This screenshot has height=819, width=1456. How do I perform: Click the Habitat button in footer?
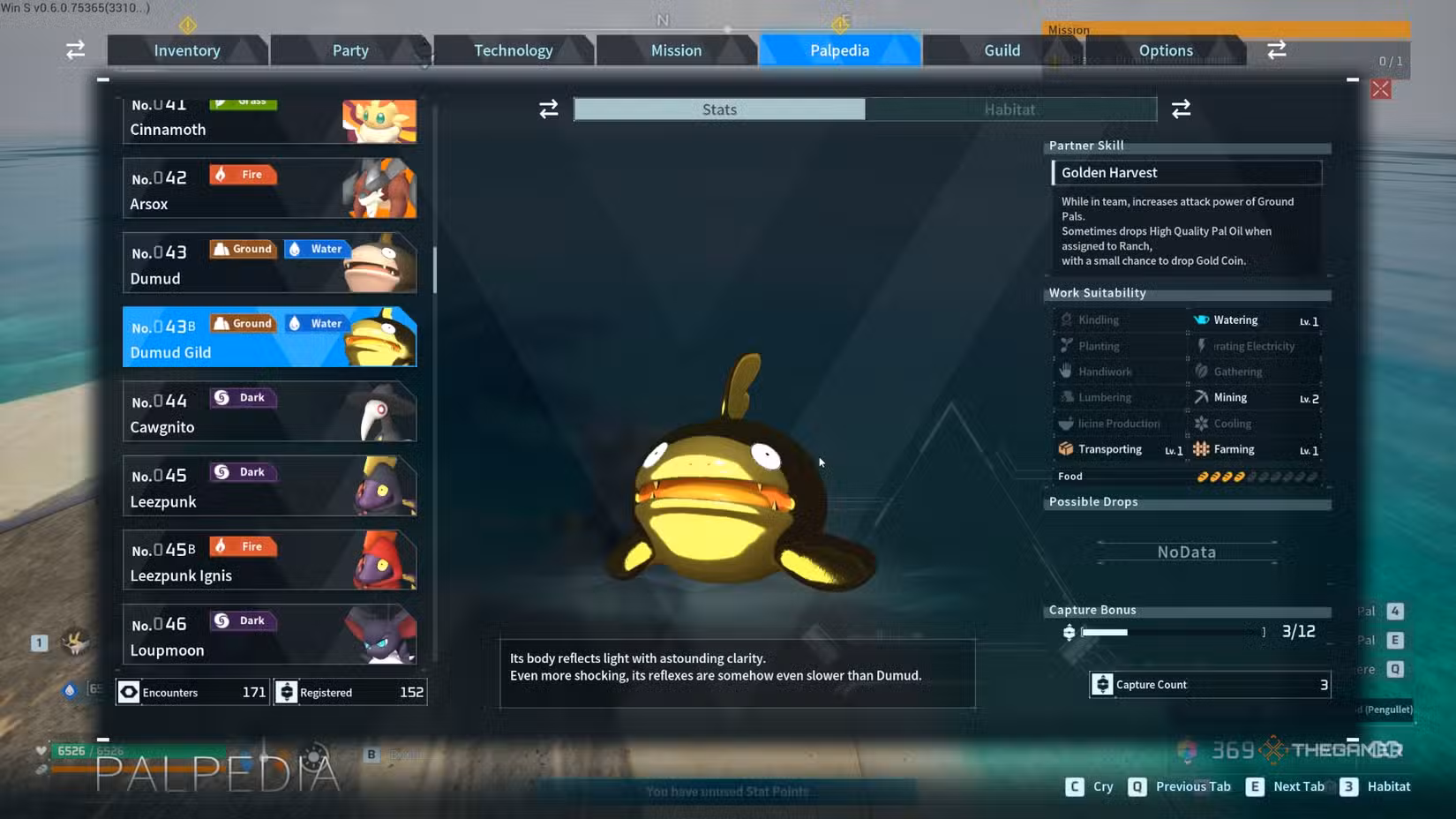(x=1375, y=786)
